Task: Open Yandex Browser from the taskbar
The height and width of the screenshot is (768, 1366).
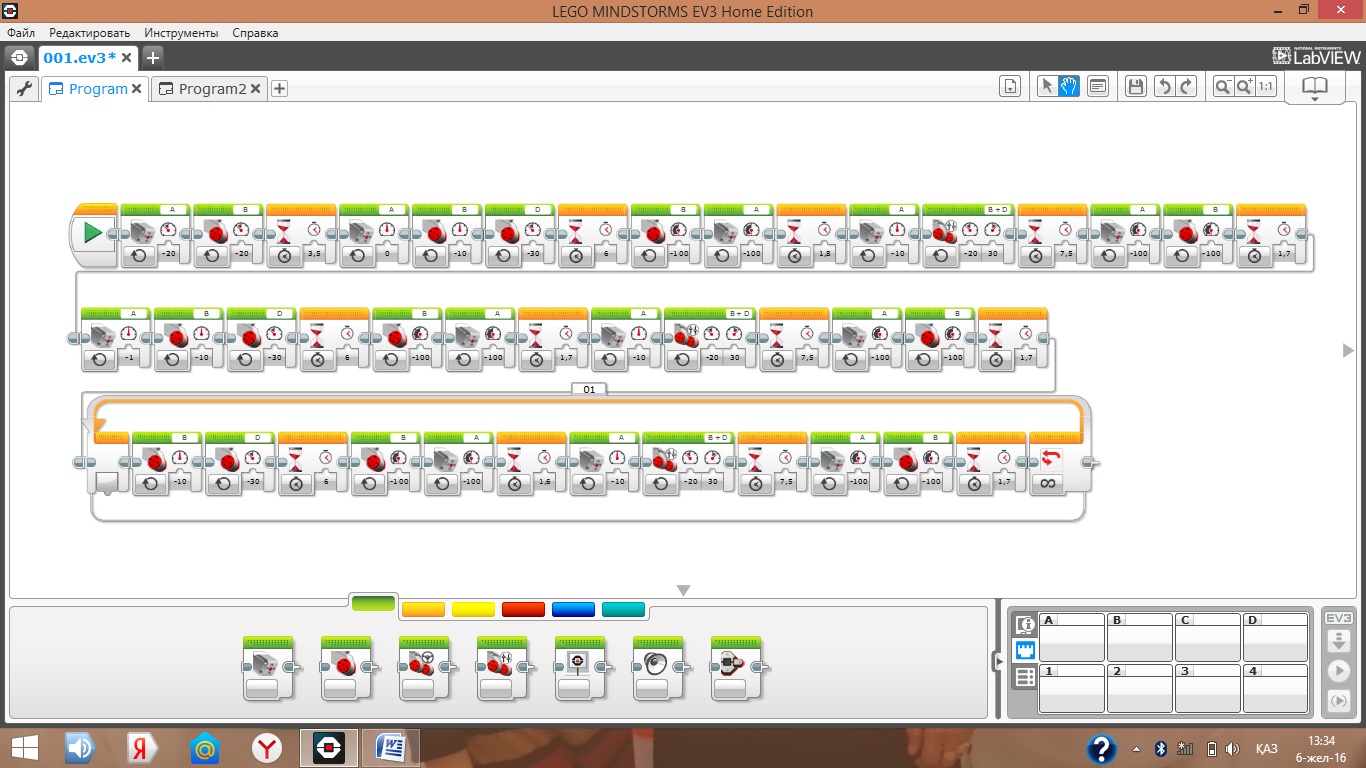Action: (x=266, y=748)
